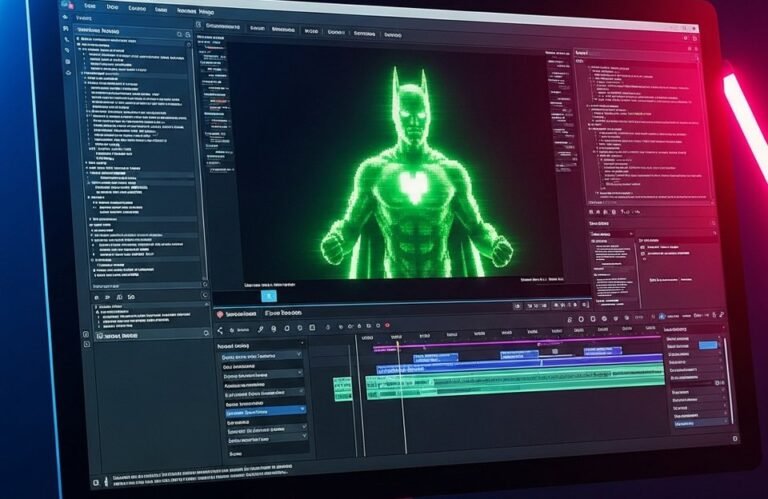768x499 pixels.
Task: Click the blue circular icon in timeline right toolbar
Action: point(662,317)
